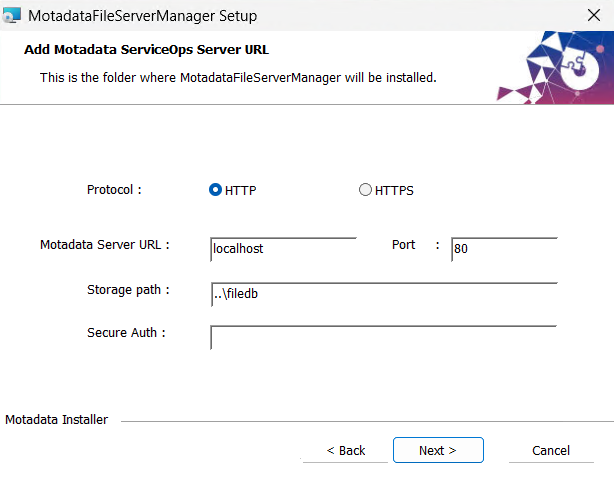Click the 'Port' label text
The width and height of the screenshot is (614, 481).
click(403, 245)
